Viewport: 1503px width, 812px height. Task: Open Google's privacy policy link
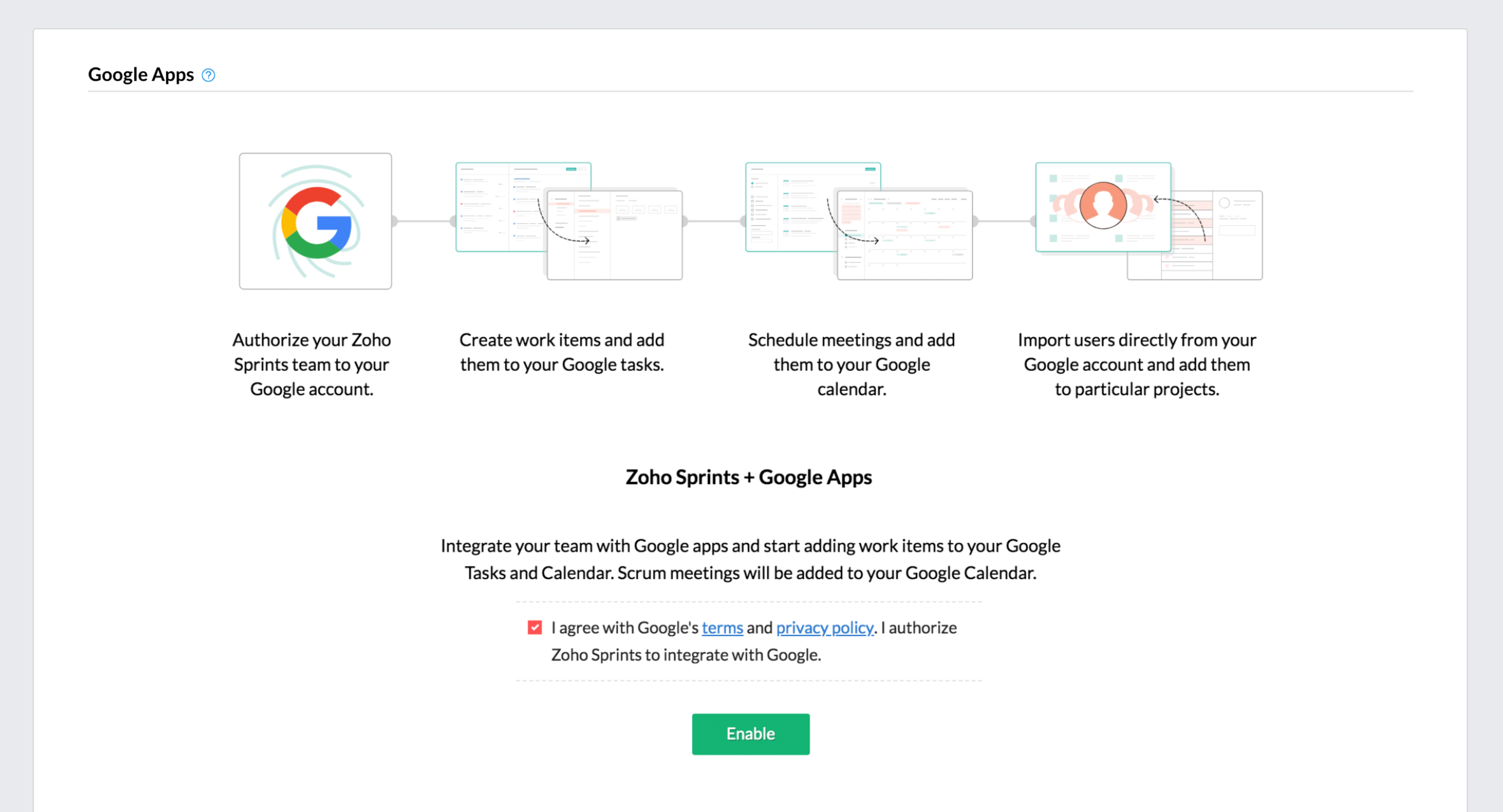(x=824, y=628)
